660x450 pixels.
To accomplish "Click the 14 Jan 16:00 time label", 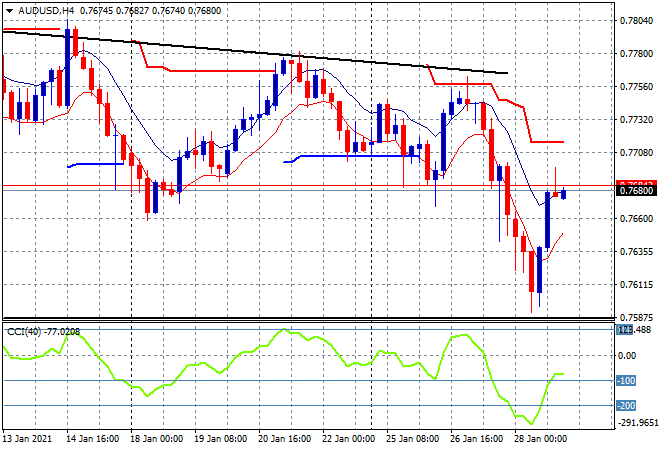I will (x=92, y=439).
